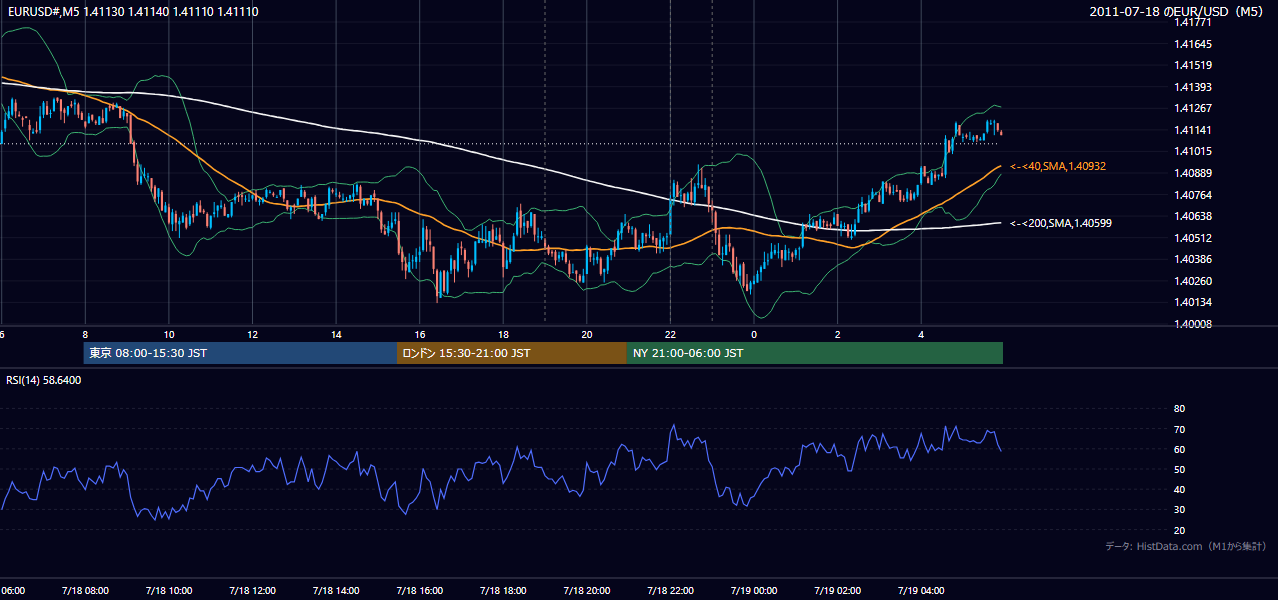Click RSI scale value 30

pyautogui.click(x=1179, y=510)
